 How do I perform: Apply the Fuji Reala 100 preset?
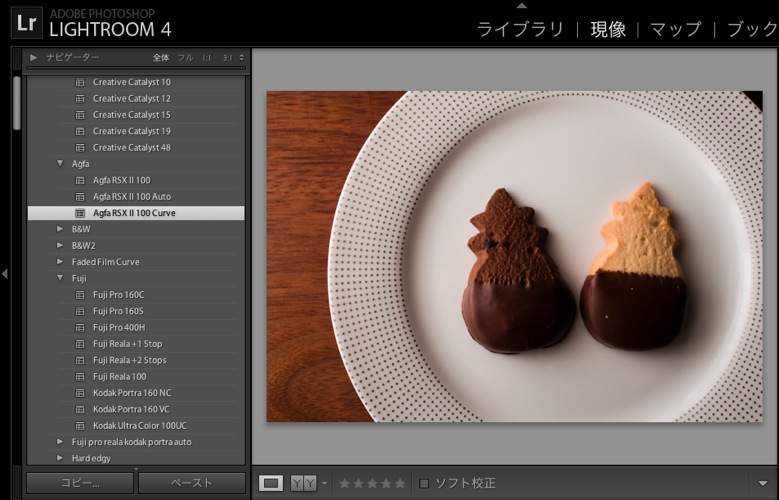point(120,377)
